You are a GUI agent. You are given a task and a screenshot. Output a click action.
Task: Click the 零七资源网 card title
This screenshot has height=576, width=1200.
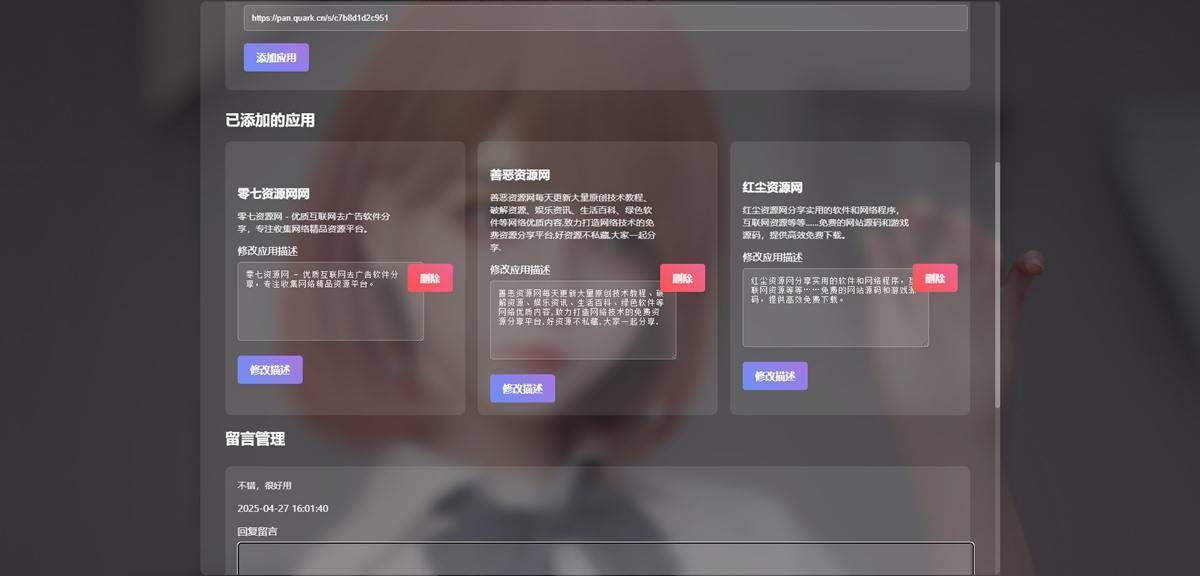[273, 194]
